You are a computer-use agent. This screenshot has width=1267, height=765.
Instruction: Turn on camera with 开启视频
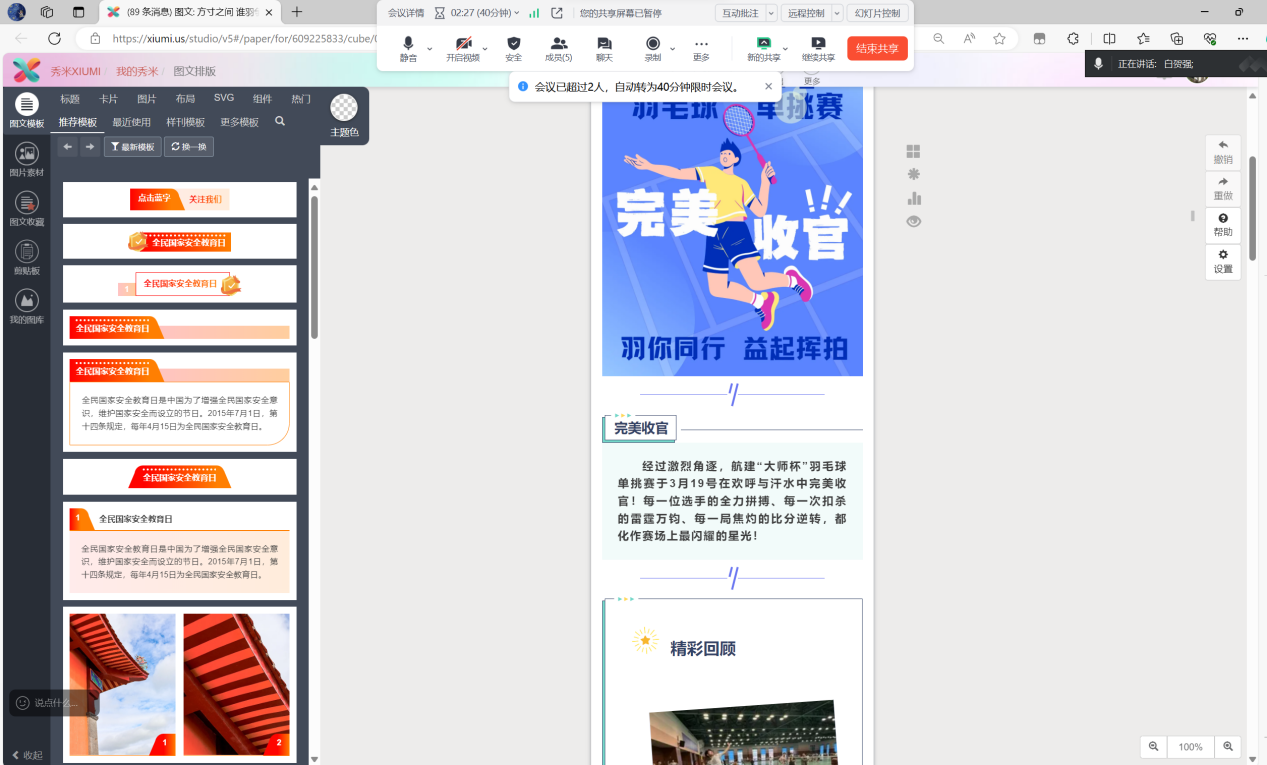point(463,47)
